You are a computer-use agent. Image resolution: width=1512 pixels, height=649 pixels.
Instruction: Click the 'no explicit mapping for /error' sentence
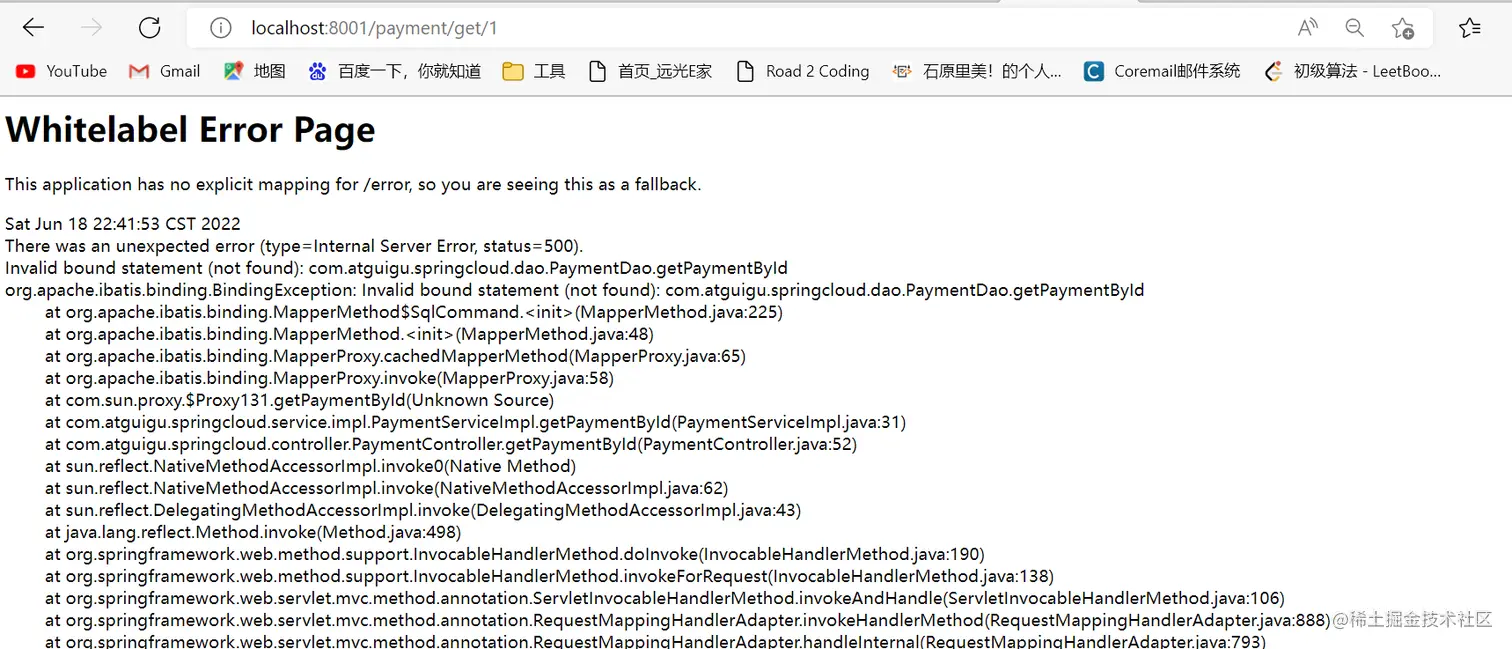point(353,184)
